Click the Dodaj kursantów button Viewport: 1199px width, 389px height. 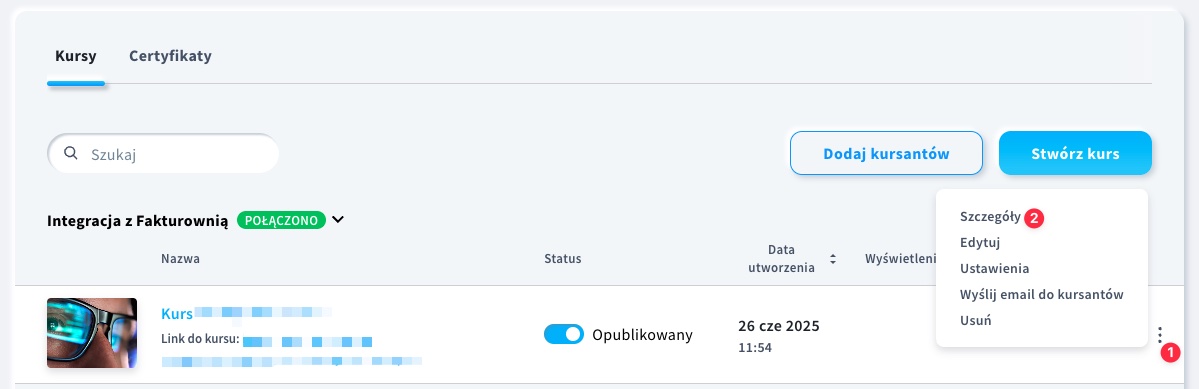(886, 154)
